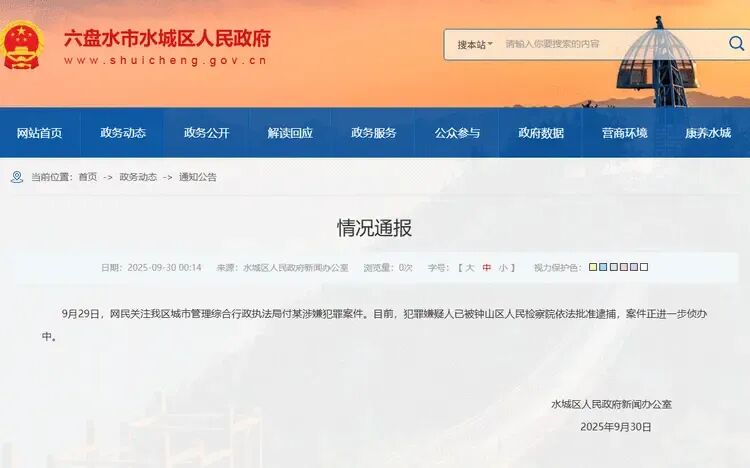Click source text 水城区人民政府新闻办公室 in the info bar
The image size is (750, 468).
coord(296,267)
